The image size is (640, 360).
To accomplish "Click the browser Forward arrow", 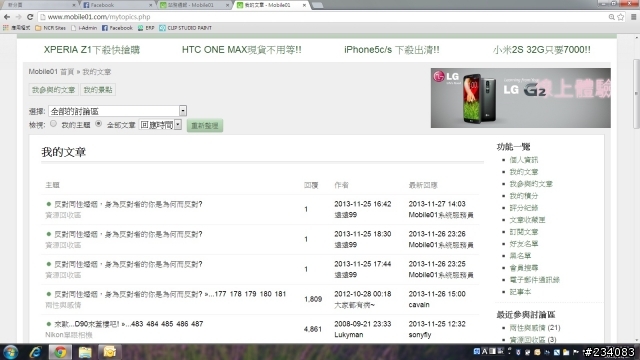I will (18, 17).
